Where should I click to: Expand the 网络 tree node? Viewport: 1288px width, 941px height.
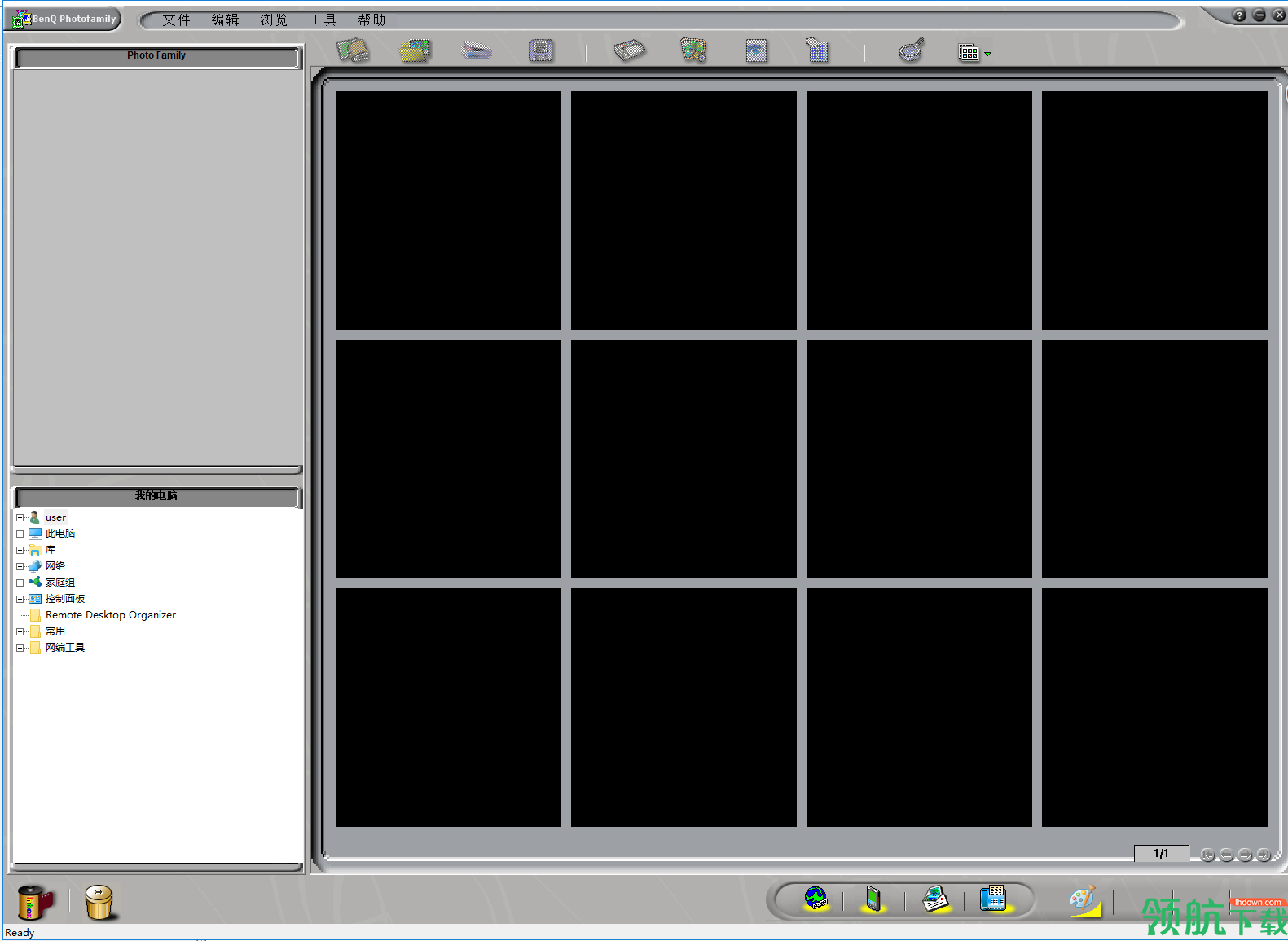point(20,566)
